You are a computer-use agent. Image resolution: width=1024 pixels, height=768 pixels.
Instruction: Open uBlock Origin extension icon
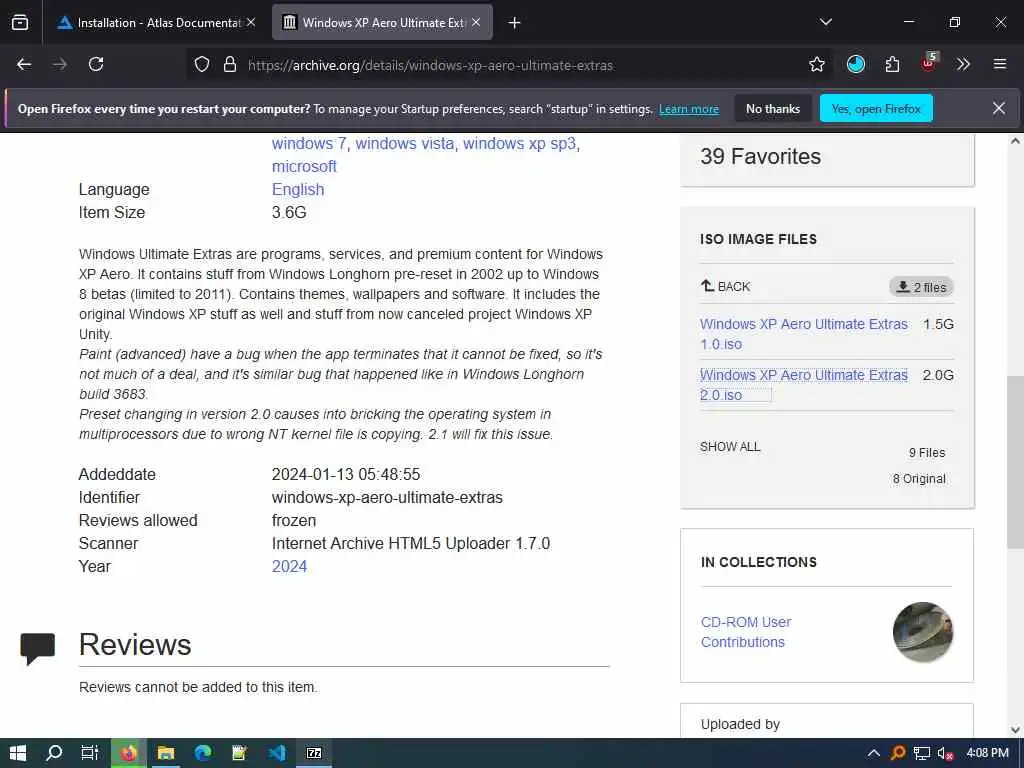pyautogui.click(x=929, y=63)
